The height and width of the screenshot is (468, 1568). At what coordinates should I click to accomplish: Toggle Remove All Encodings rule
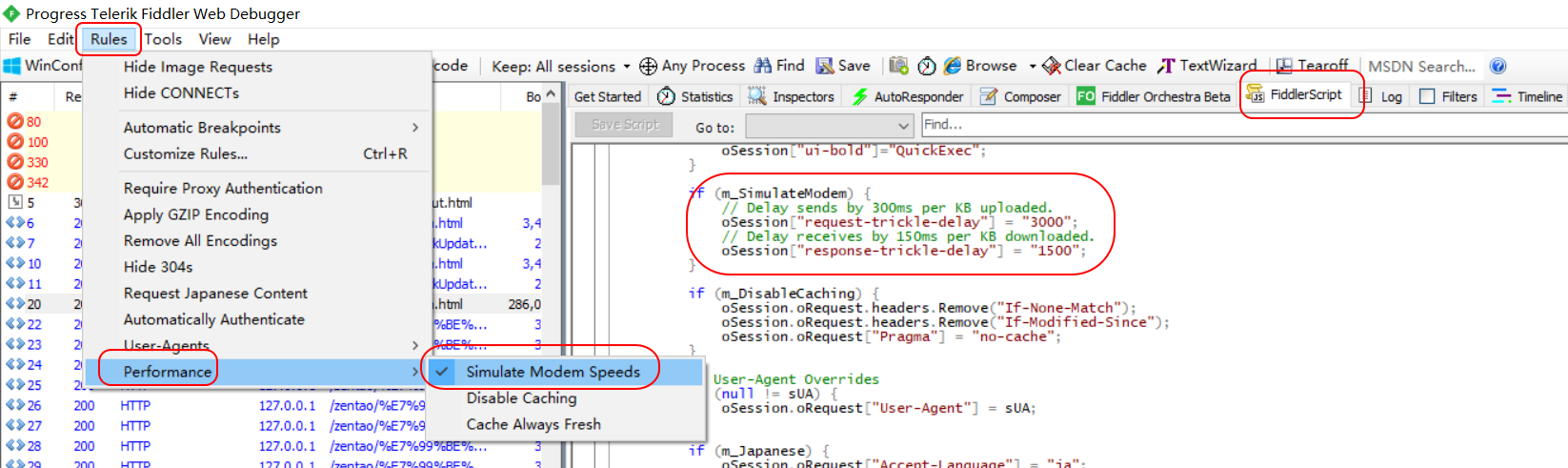(x=200, y=241)
